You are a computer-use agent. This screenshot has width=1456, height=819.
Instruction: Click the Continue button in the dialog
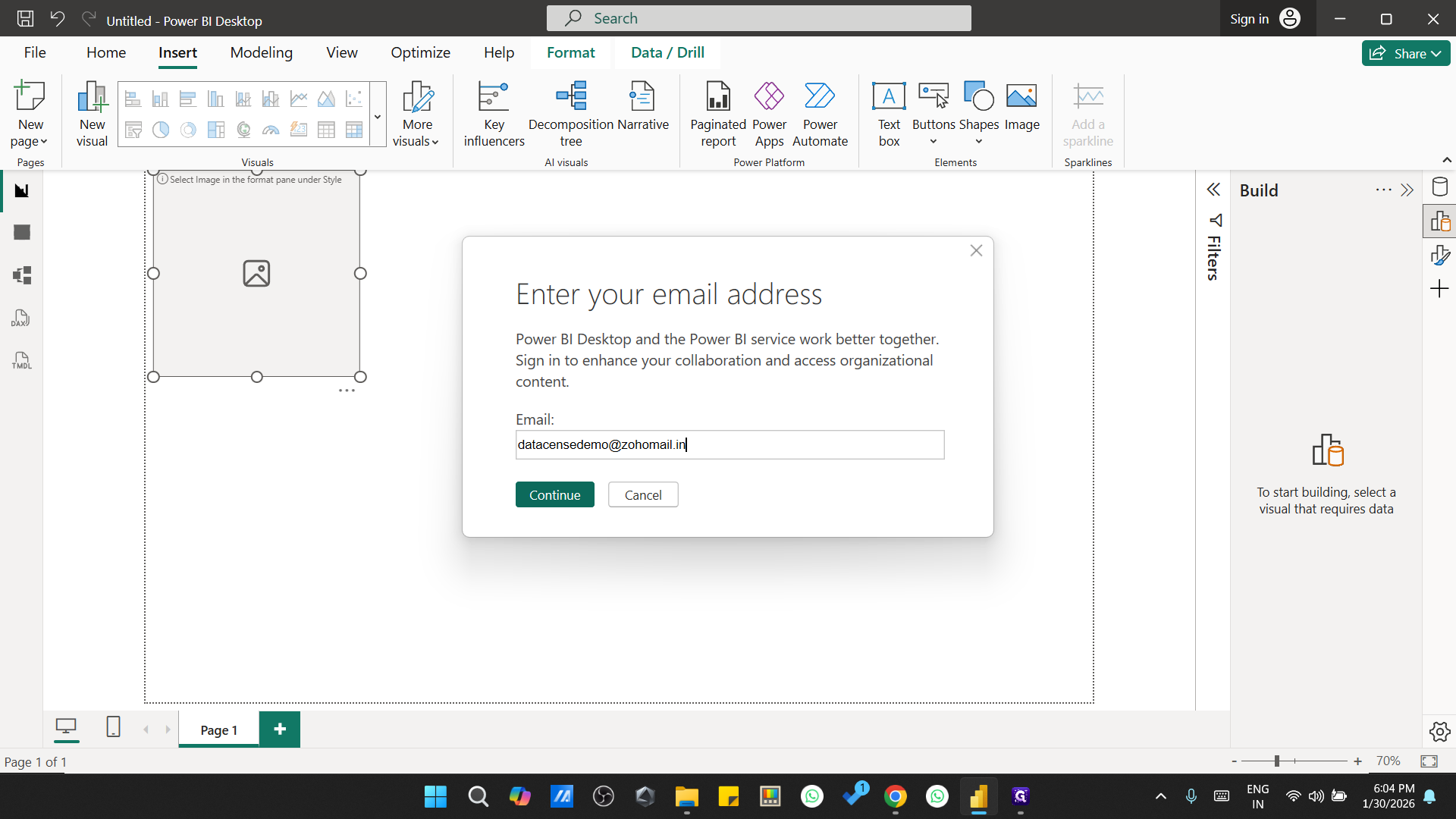[554, 494]
